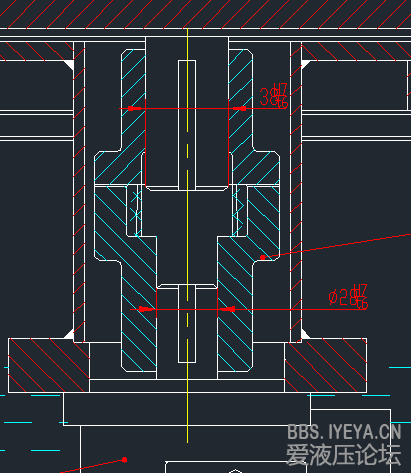The image size is (411, 473).
Task: Select right red-hatched bottom flange block
Action: [326, 365]
